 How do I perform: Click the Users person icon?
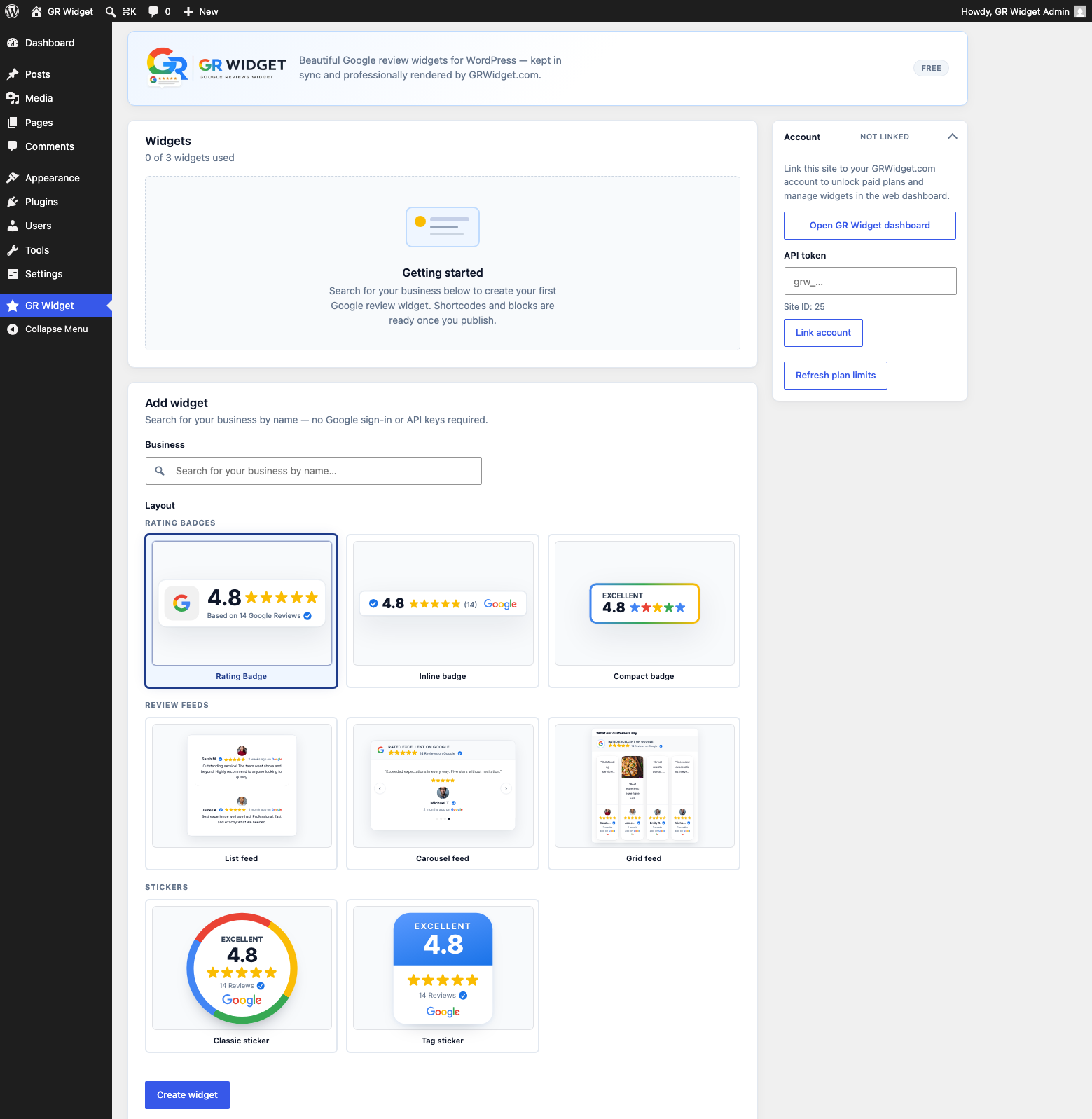click(x=13, y=226)
